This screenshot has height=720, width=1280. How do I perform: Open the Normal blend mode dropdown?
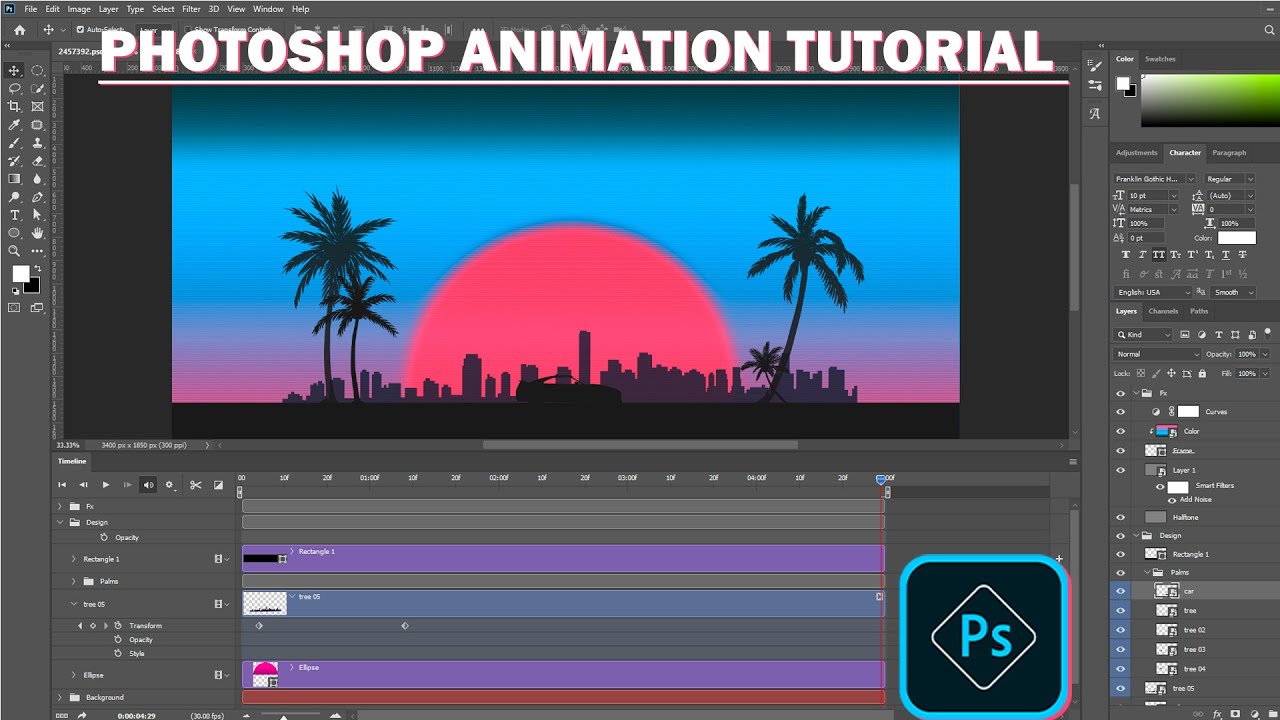coord(1158,355)
